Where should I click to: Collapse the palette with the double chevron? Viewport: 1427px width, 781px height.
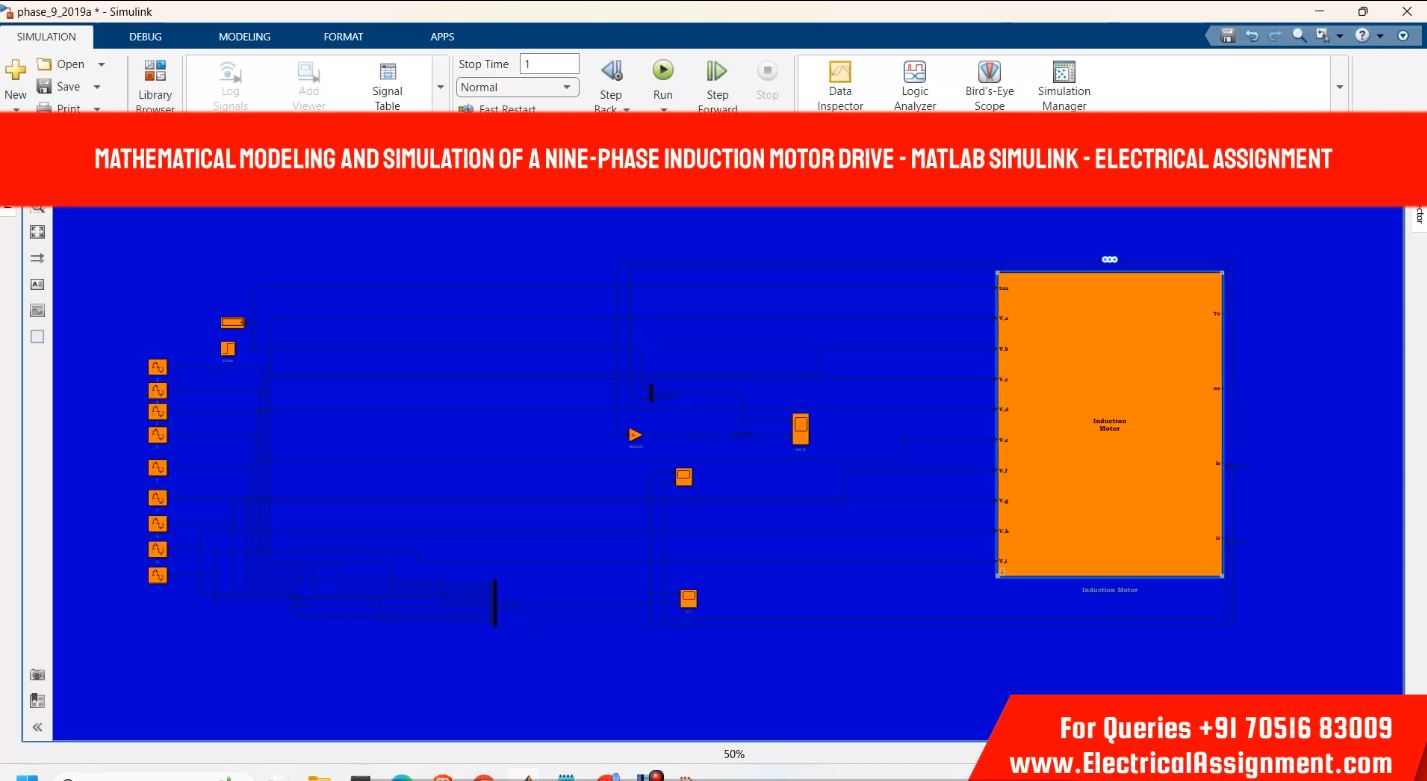pos(37,727)
